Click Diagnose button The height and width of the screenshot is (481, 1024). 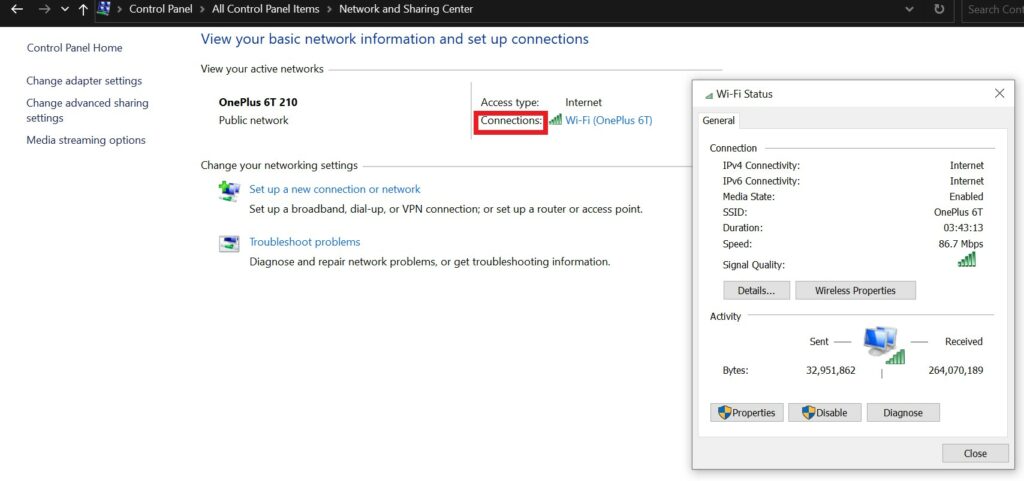(x=903, y=412)
